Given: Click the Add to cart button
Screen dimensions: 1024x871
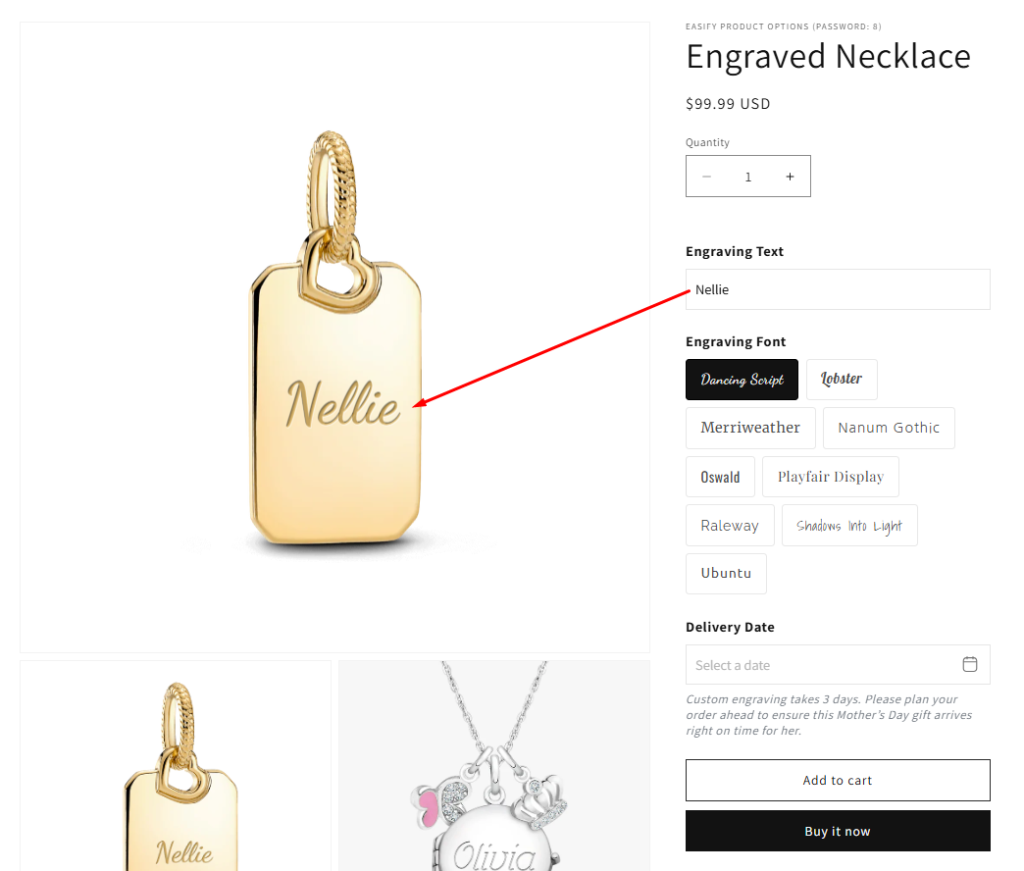Looking at the screenshot, I should click(x=838, y=781).
